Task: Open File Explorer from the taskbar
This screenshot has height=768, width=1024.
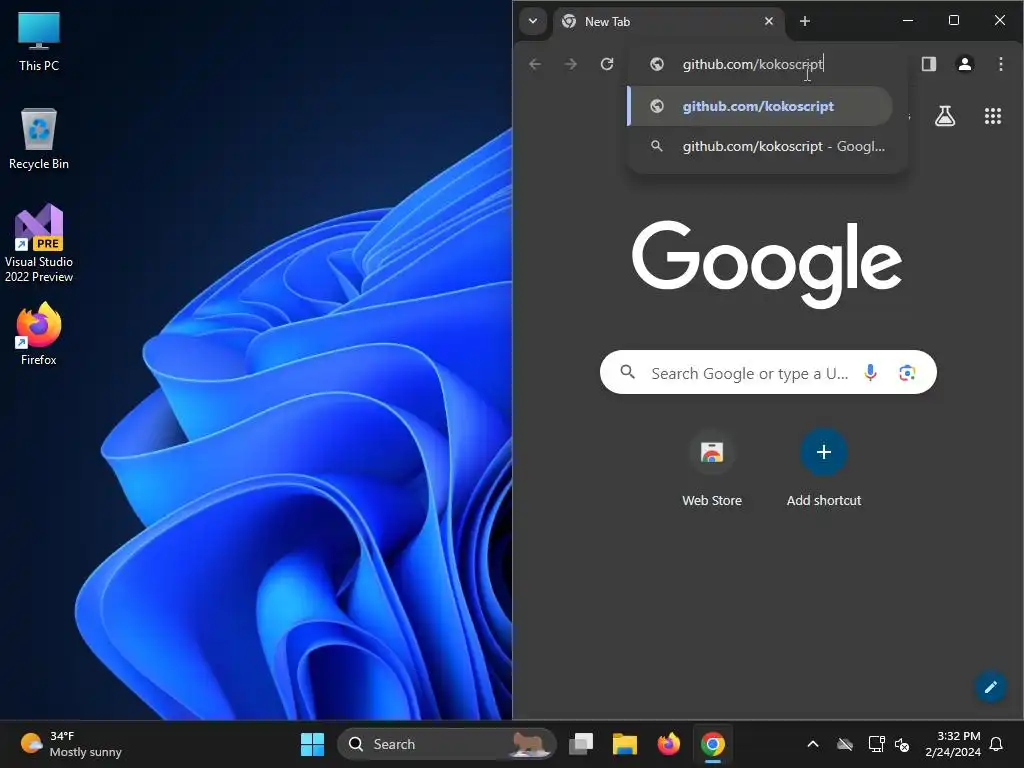Action: pos(624,744)
